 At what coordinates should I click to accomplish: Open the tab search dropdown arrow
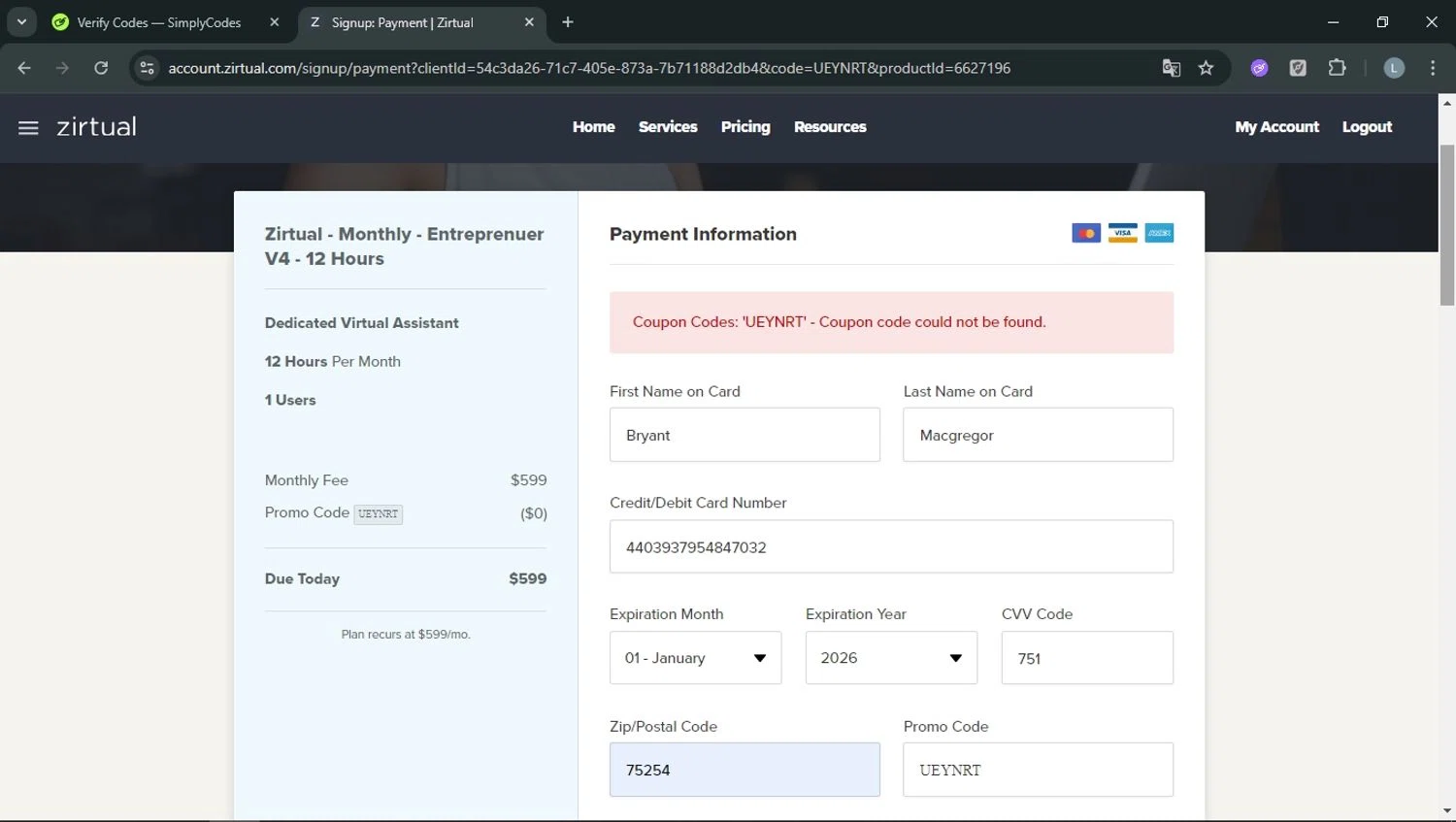[x=21, y=21]
